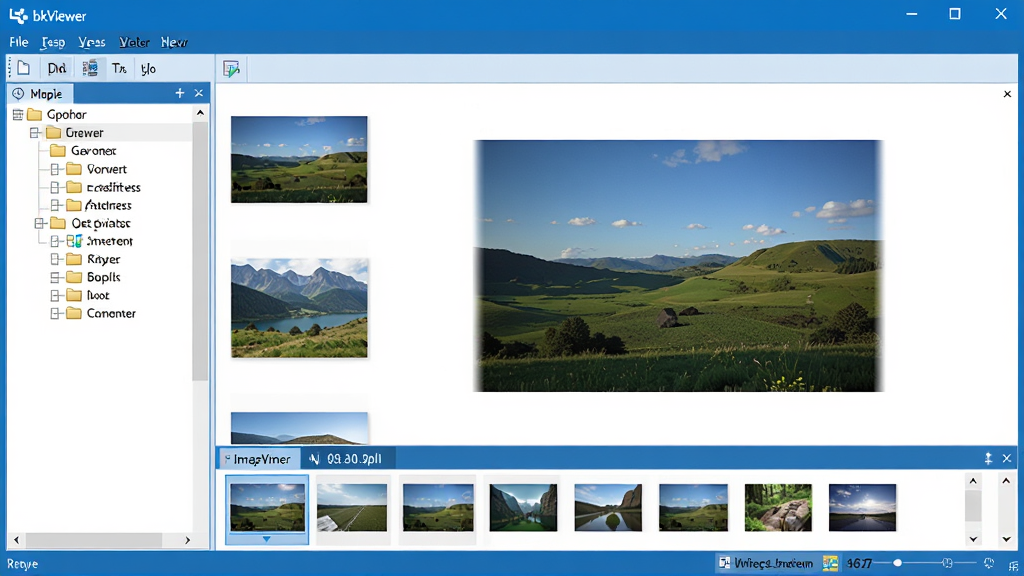The image size is (1024, 576).
Task: Expand the Rayer folder node
Action: click(56, 259)
